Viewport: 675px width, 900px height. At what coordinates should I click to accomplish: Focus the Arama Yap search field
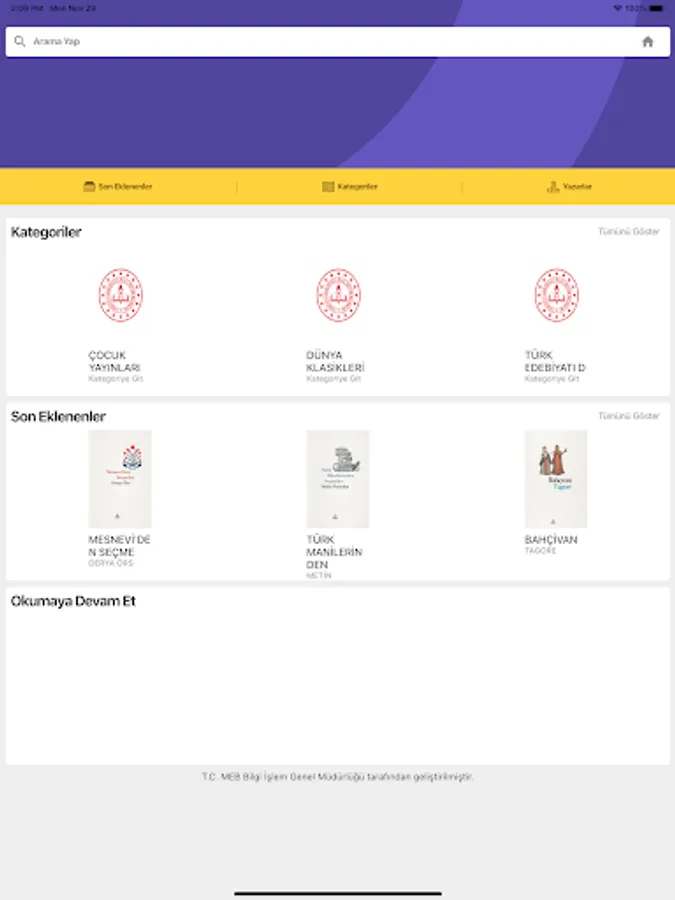(338, 41)
